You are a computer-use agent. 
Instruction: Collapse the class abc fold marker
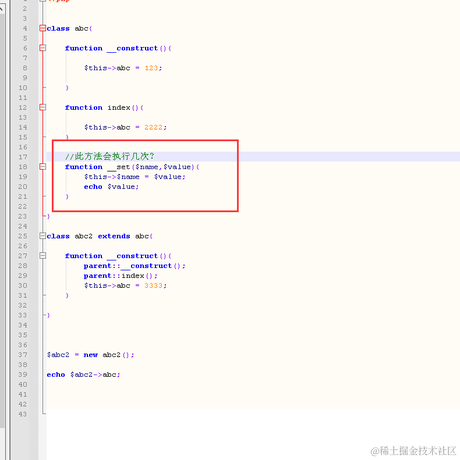tap(42, 28)
